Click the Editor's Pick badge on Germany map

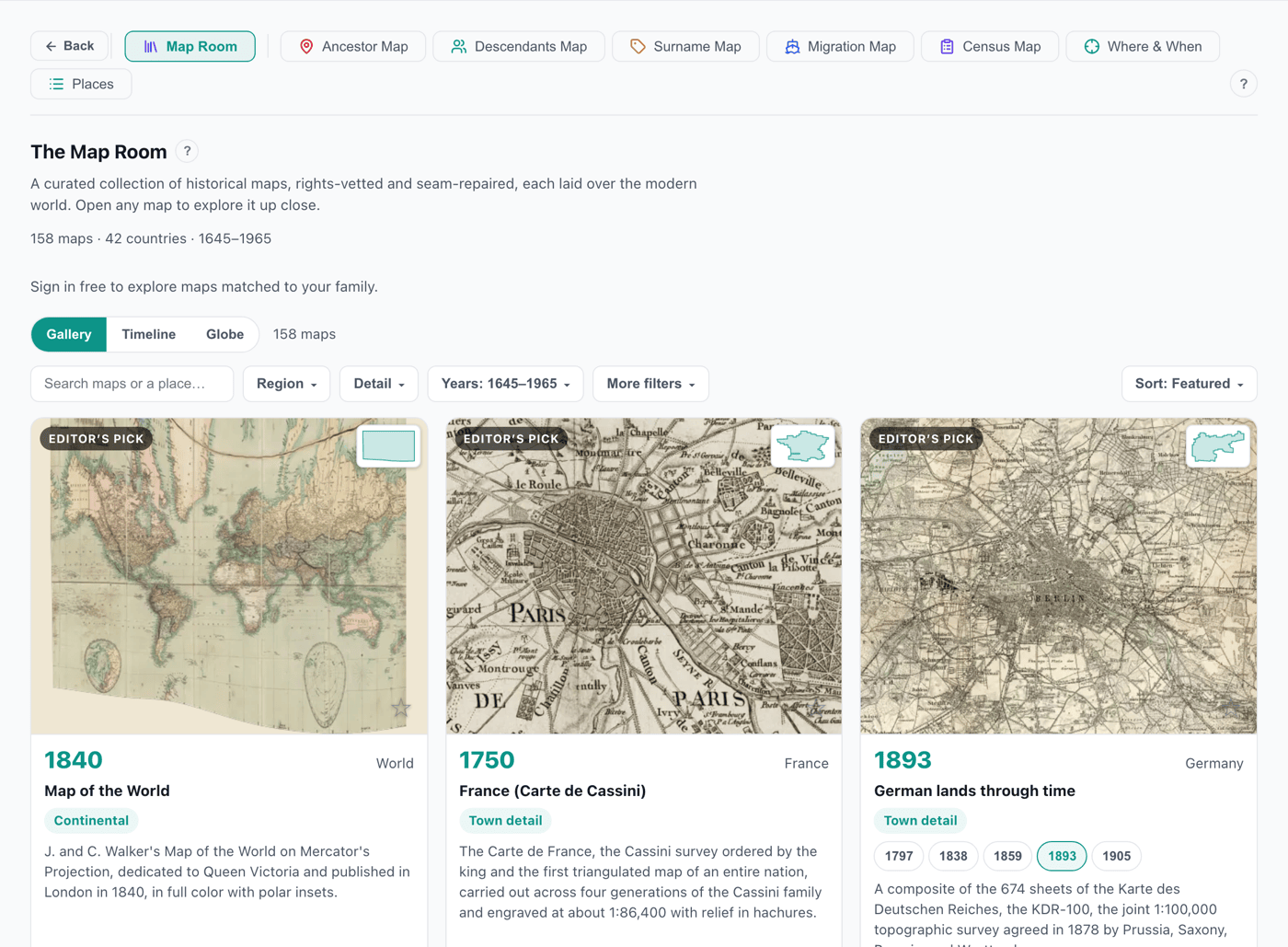click(x=926, y=439)
